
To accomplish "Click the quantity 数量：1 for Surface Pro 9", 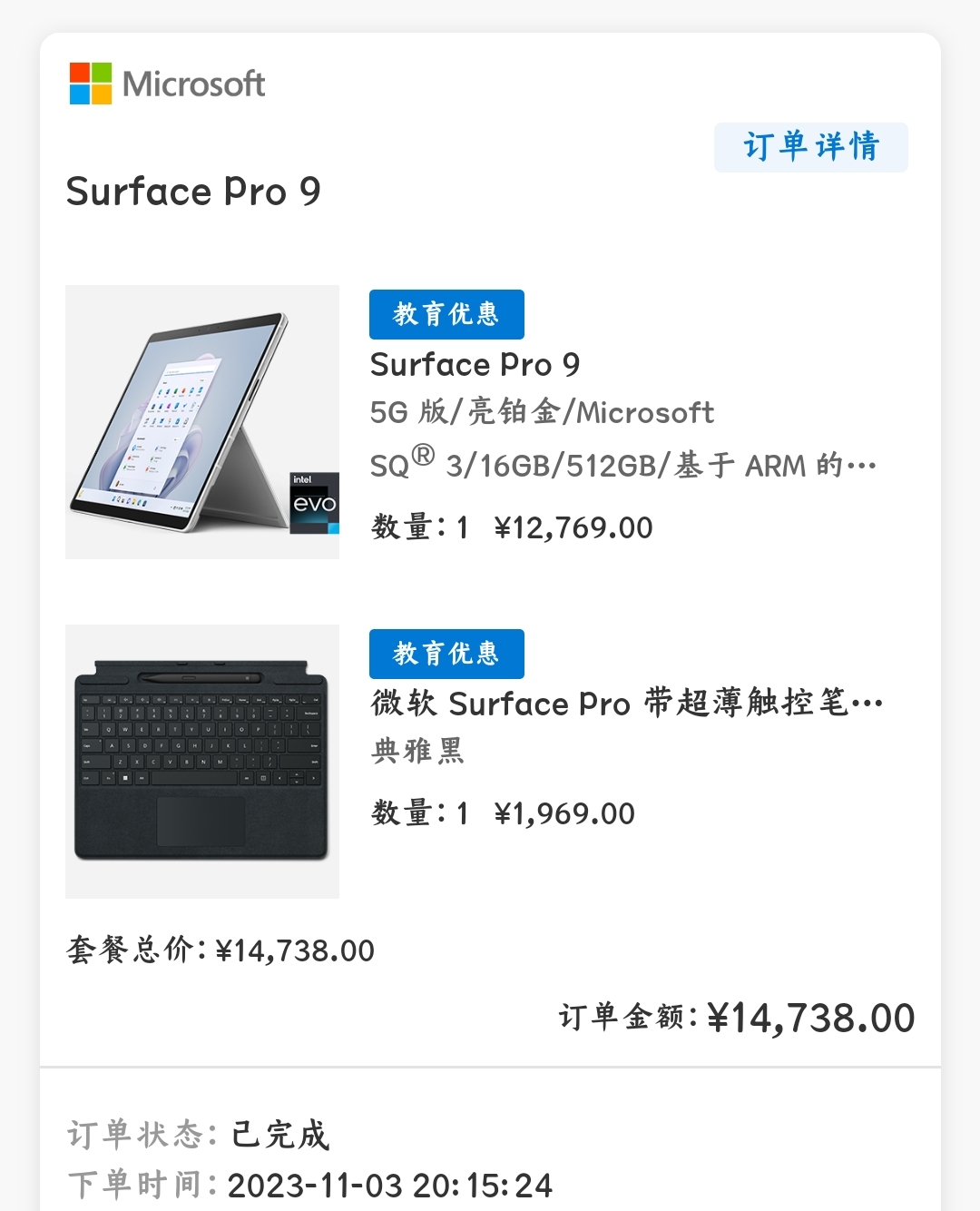I will [417, 527].
